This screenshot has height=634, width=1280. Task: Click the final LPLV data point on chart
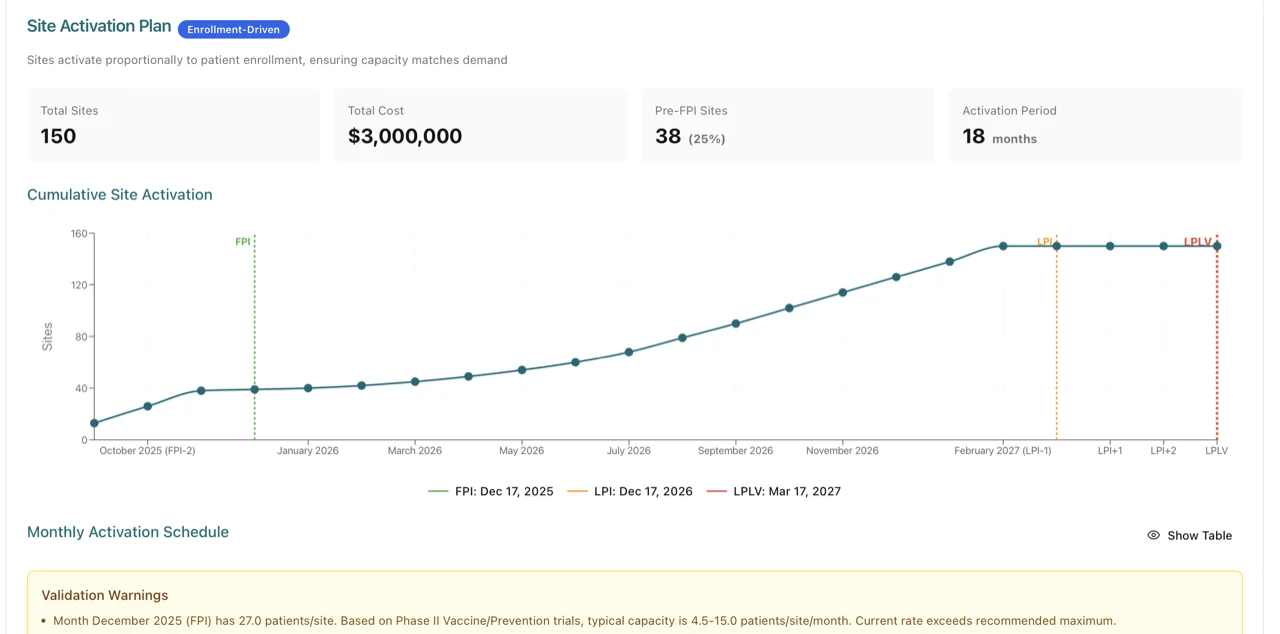[1216, 244]
